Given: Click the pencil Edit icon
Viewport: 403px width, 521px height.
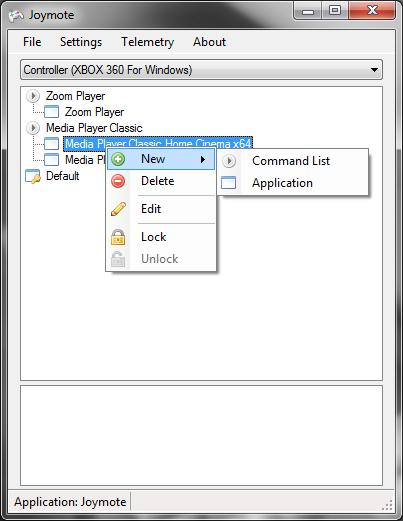Looking at the screenshot, I should (x=118, y=209).
